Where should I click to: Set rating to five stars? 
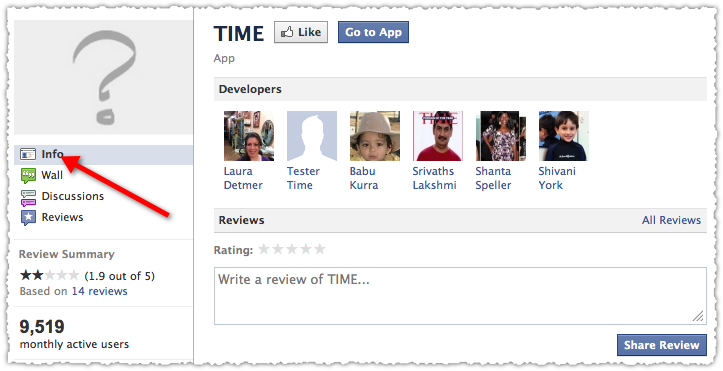[x=320, y=250]
